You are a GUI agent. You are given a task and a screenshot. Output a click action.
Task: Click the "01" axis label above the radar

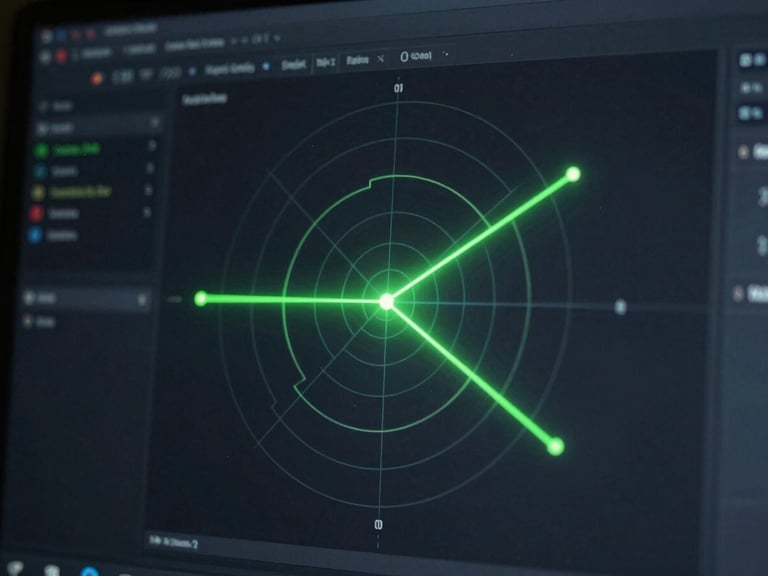click(x=399, y=88)
